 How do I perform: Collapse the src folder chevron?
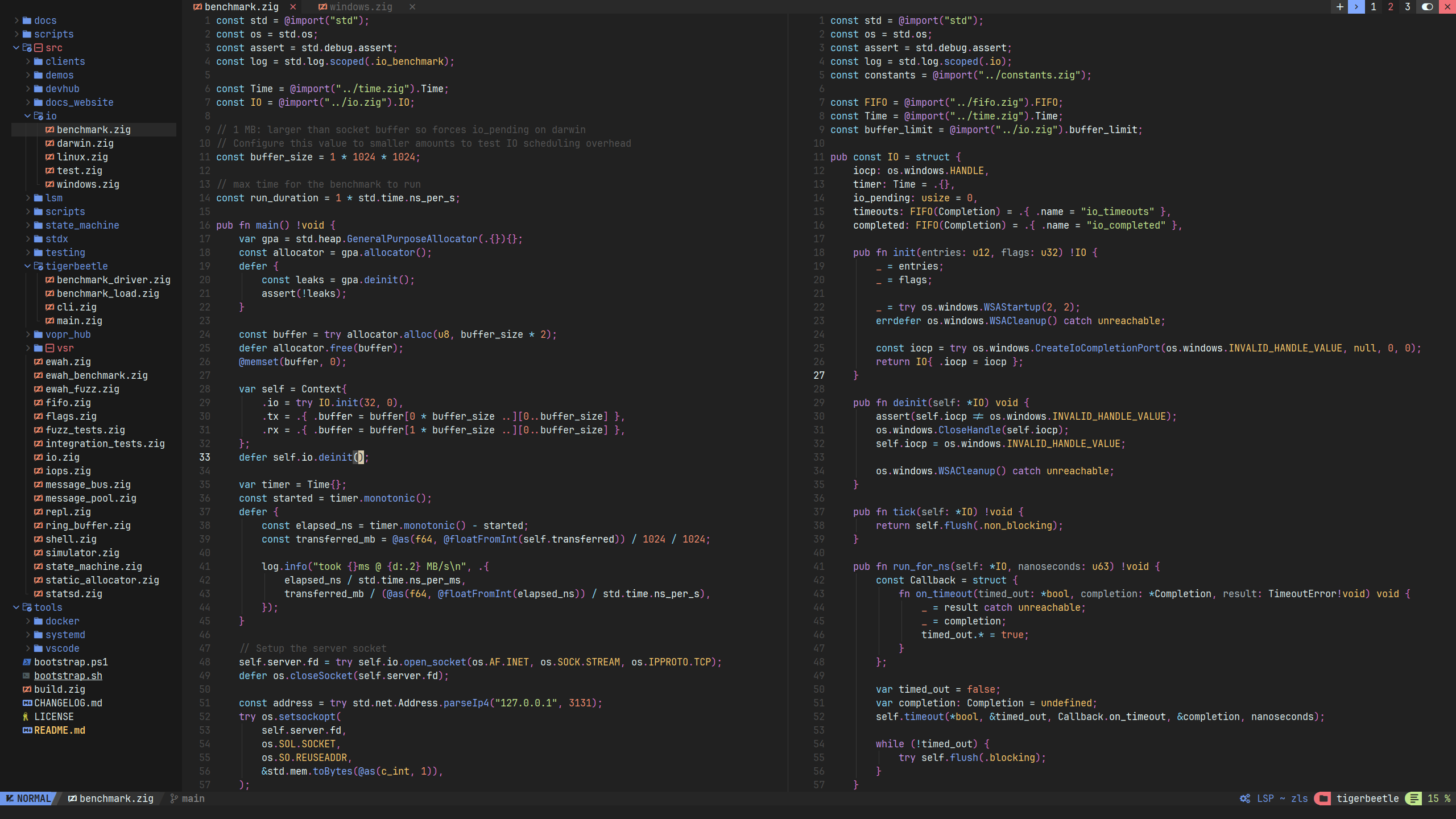16,48
